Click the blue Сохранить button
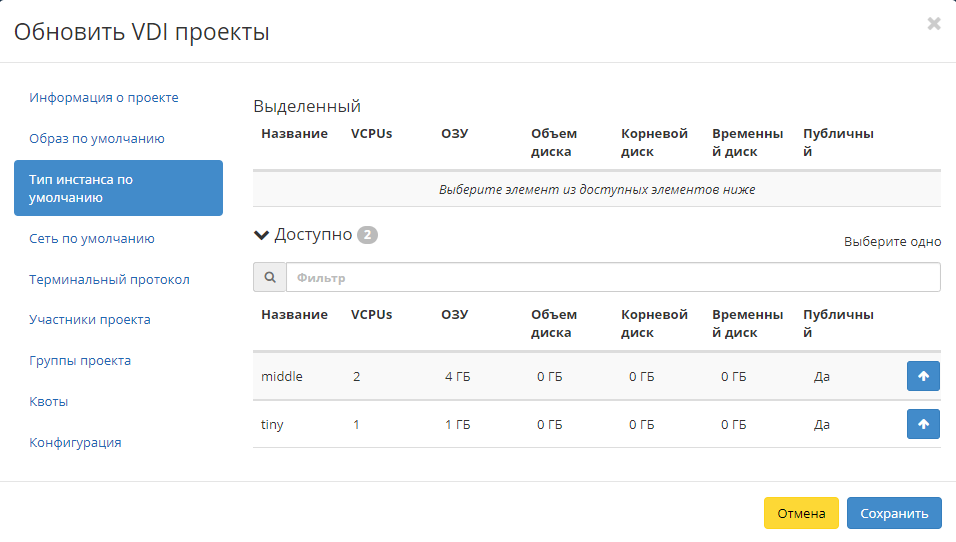 pos(893,513)
